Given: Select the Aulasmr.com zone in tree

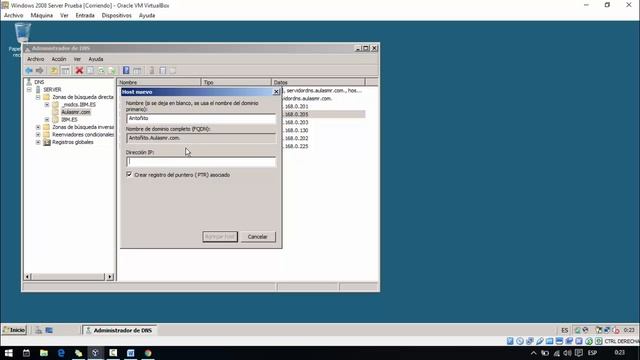Looking at the screenshot, I should pos(76,112).
